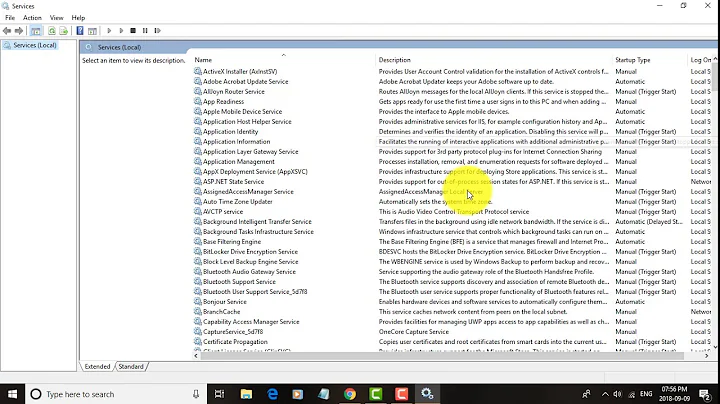Click the horizontal scrollbar right arrow
Screen dimensions: 720x404
coord(707,356)
